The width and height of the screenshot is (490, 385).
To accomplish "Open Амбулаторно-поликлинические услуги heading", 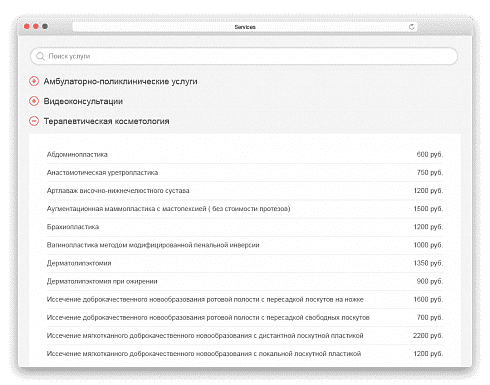I will tap(120, 81).
